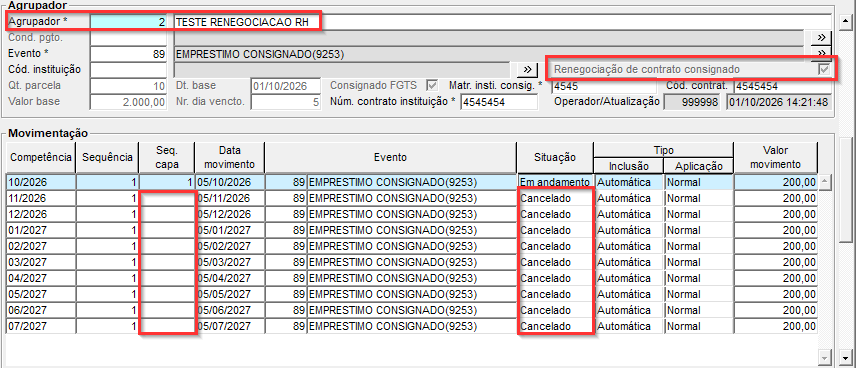Open lookup button beside Cond. pgto. field
This screenshot has height=368, width=858.
821,38
